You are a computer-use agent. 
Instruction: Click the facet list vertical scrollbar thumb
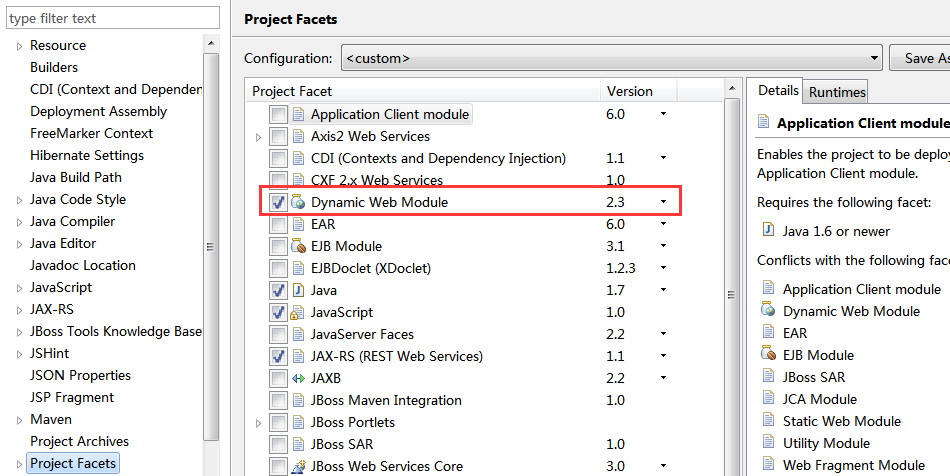(732, 295)
